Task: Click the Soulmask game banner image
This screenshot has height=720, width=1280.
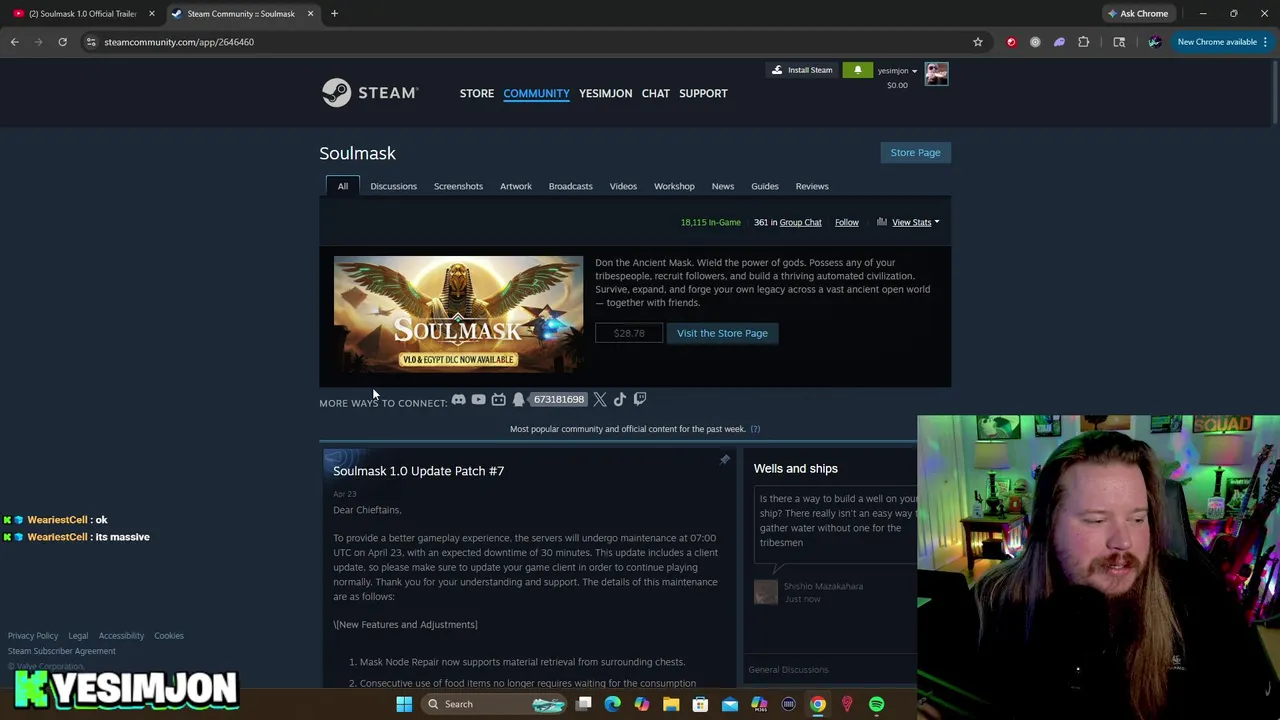Action: (x=458, y=314)
